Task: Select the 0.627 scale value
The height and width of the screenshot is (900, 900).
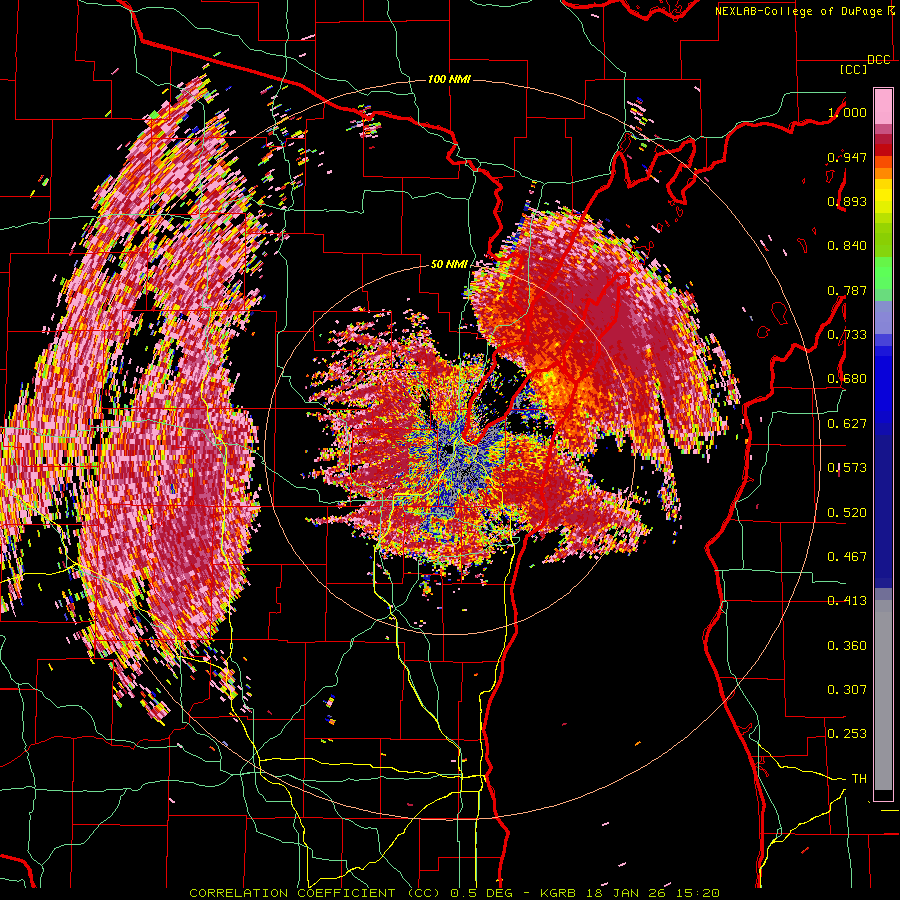Action: click(x=847, y=424)
